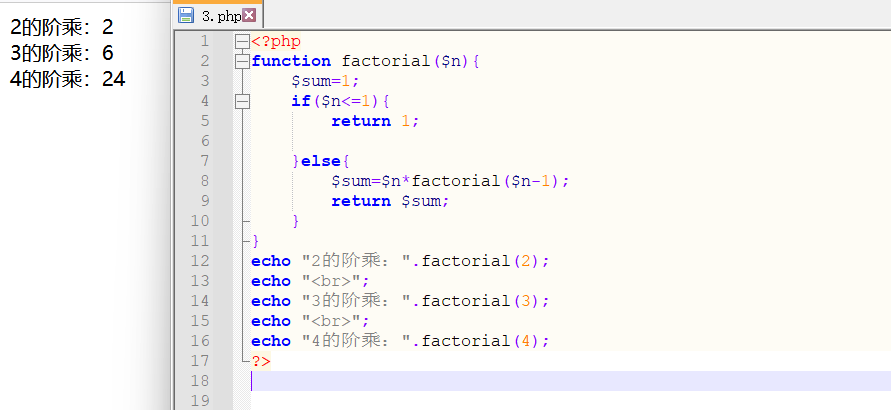Click the 'if' keyword on line 4
Viewport: 891px width, 410px height.
click(x=301, y=101)
